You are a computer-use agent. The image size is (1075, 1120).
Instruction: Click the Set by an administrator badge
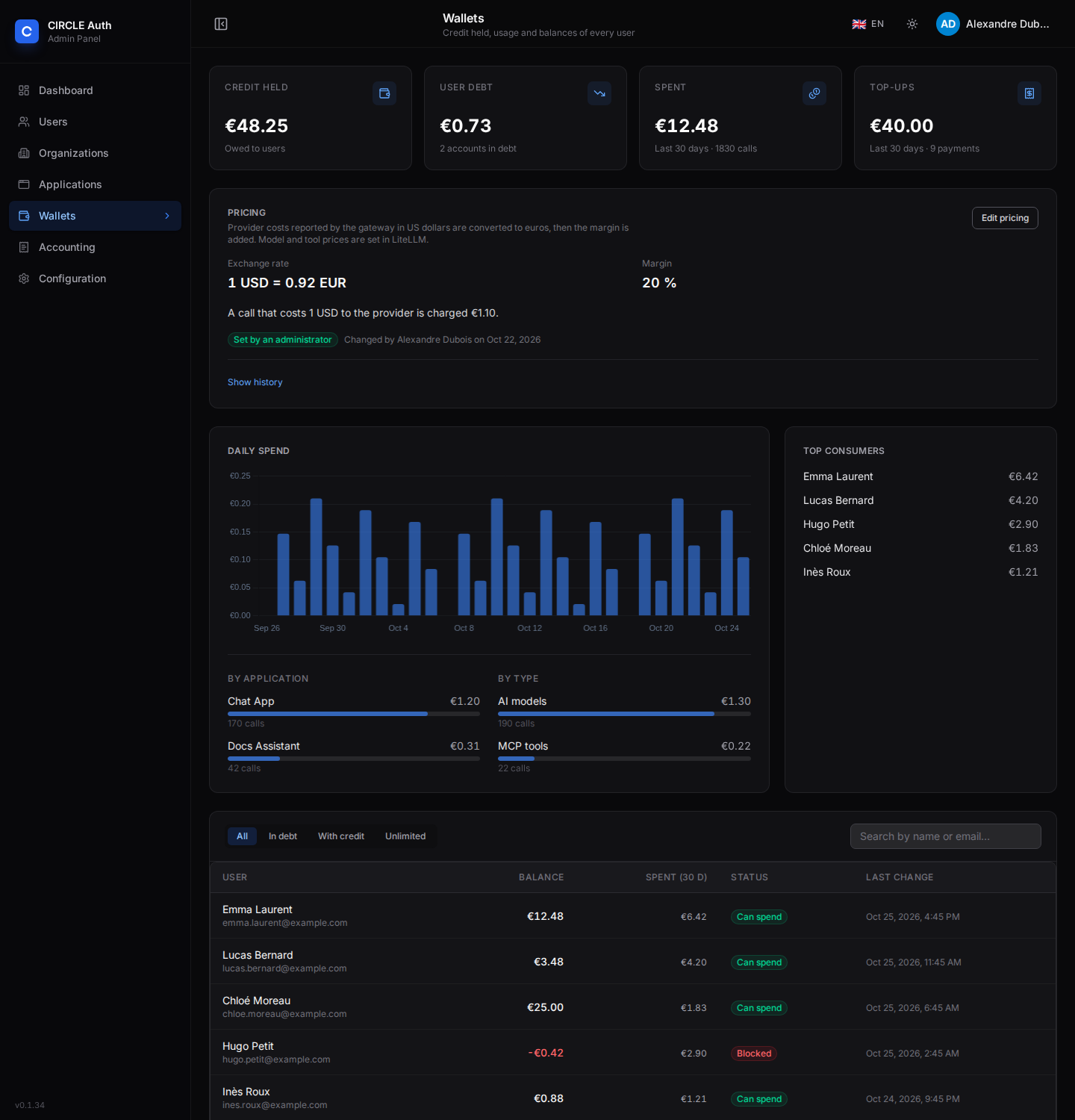283,340
